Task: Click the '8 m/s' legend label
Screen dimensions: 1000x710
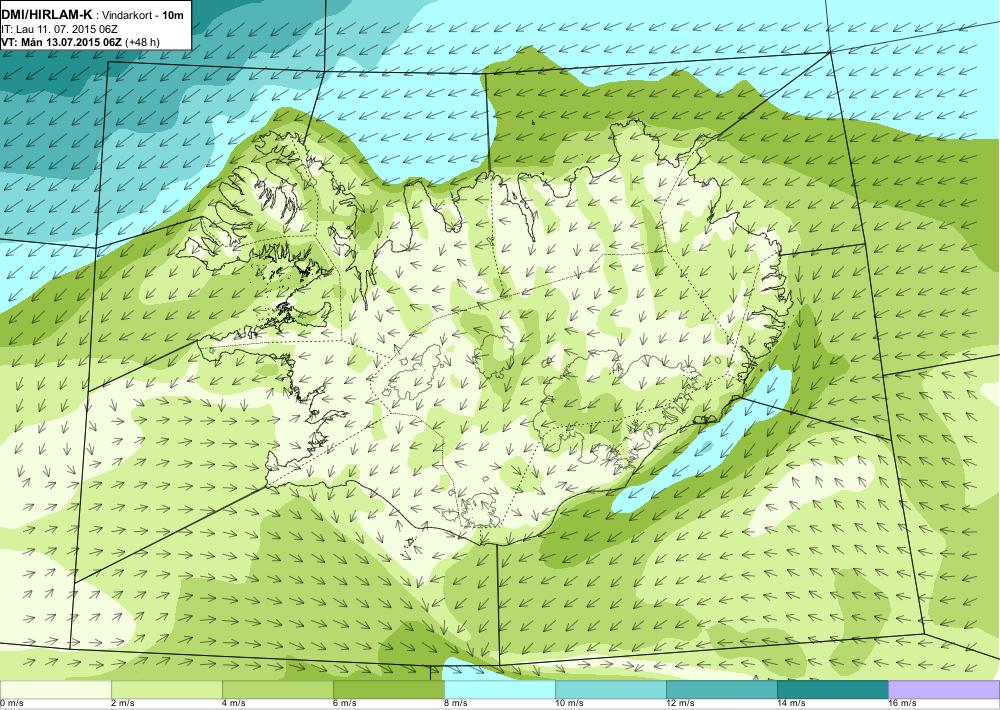Action: 456,704
